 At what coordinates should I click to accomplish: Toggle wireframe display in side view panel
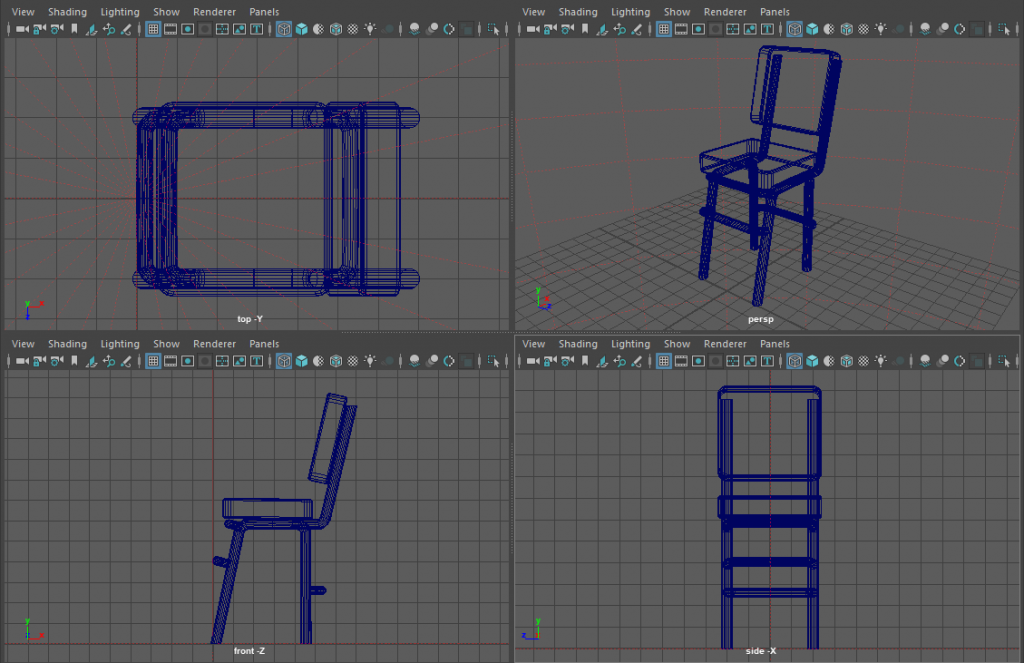point(795,361)
